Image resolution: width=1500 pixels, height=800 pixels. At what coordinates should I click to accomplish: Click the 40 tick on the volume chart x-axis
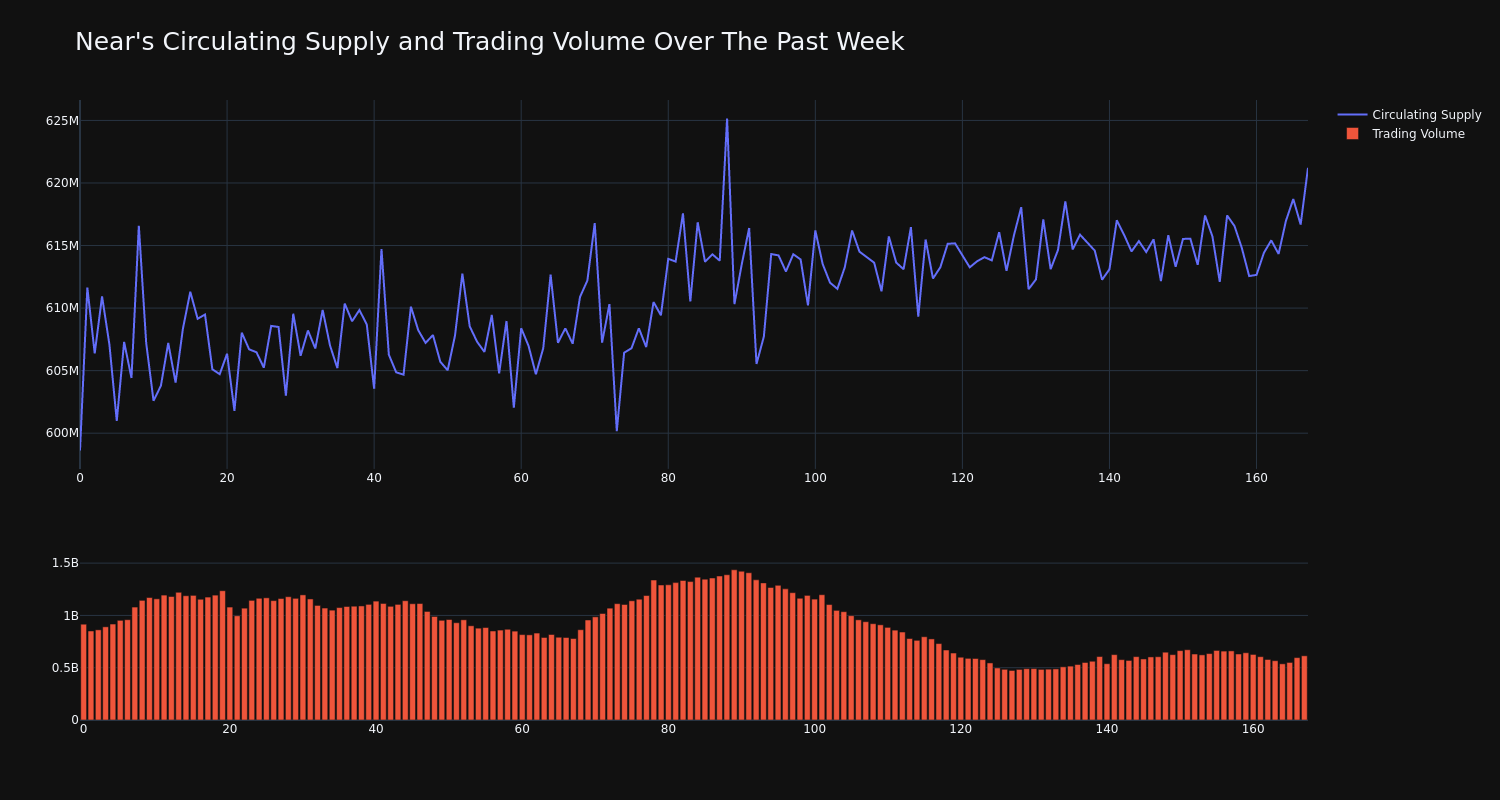tap(376, 729)
